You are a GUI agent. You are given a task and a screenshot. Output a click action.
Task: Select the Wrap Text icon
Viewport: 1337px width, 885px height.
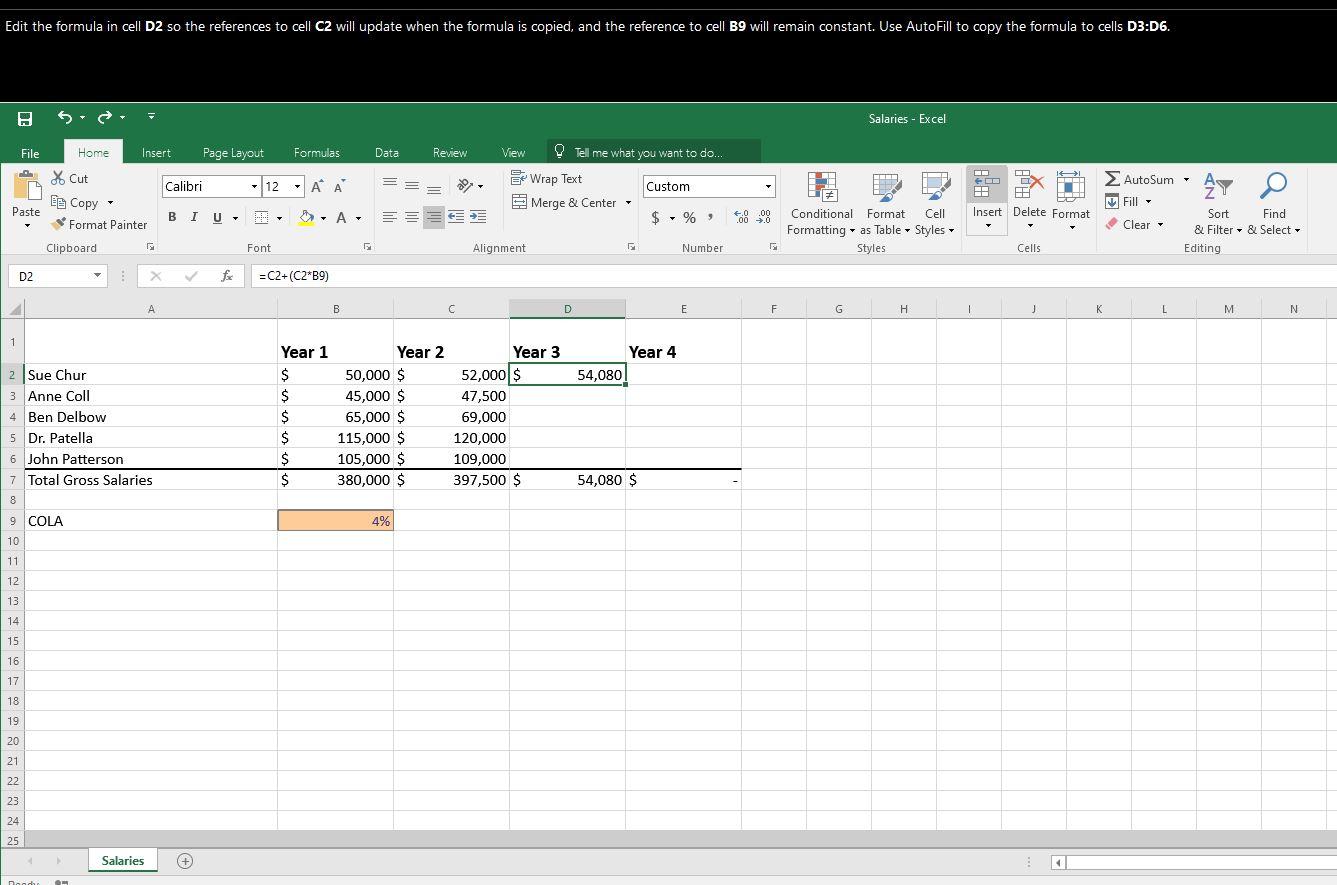pos(546,178)
